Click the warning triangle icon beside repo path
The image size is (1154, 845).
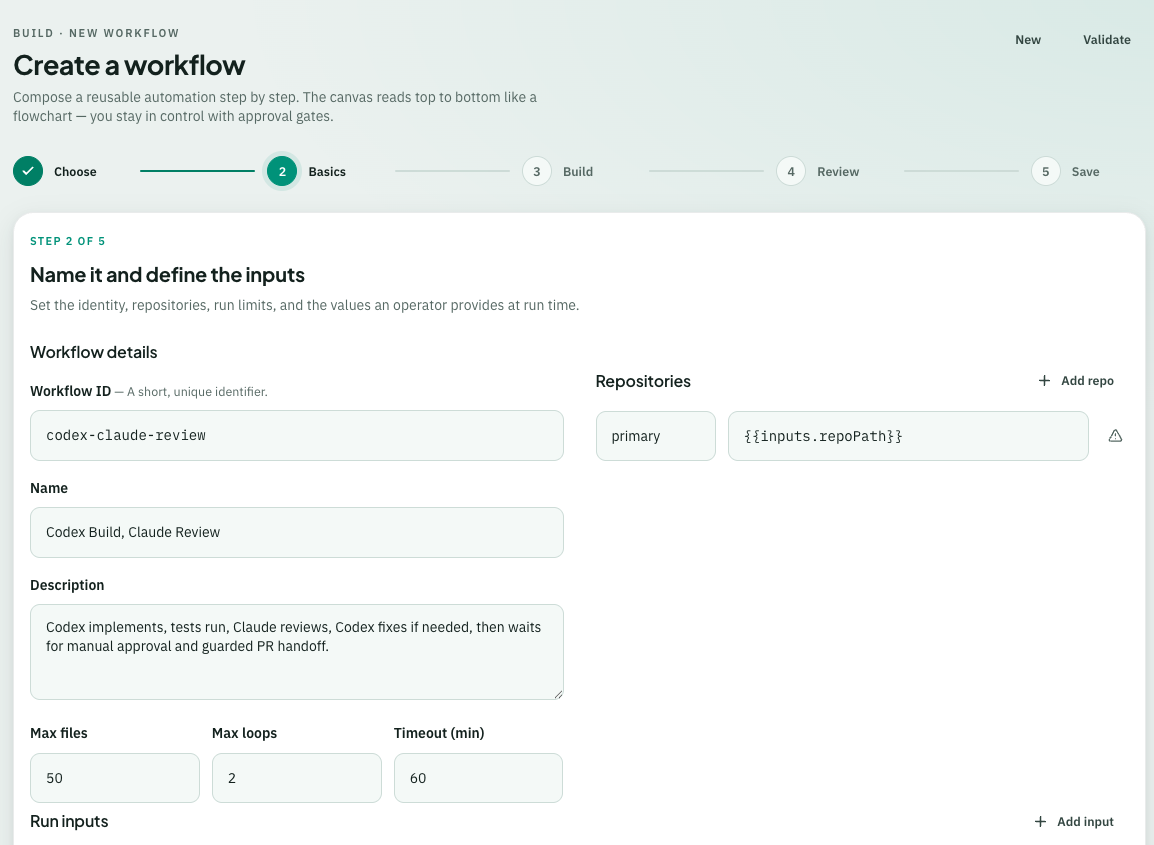pos(1115,436)
